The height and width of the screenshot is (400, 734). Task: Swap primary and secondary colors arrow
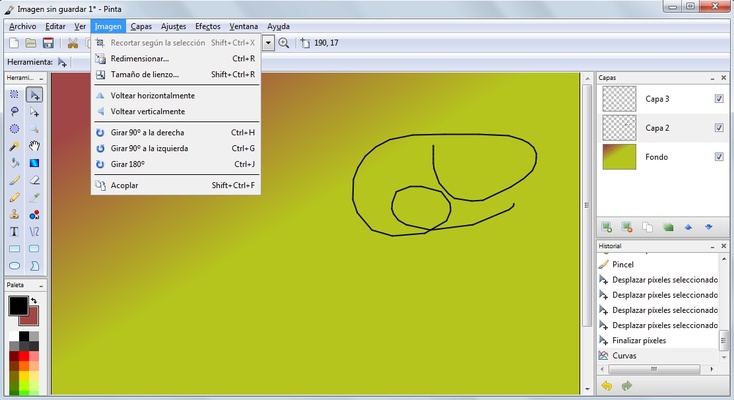tap(34, 300)
